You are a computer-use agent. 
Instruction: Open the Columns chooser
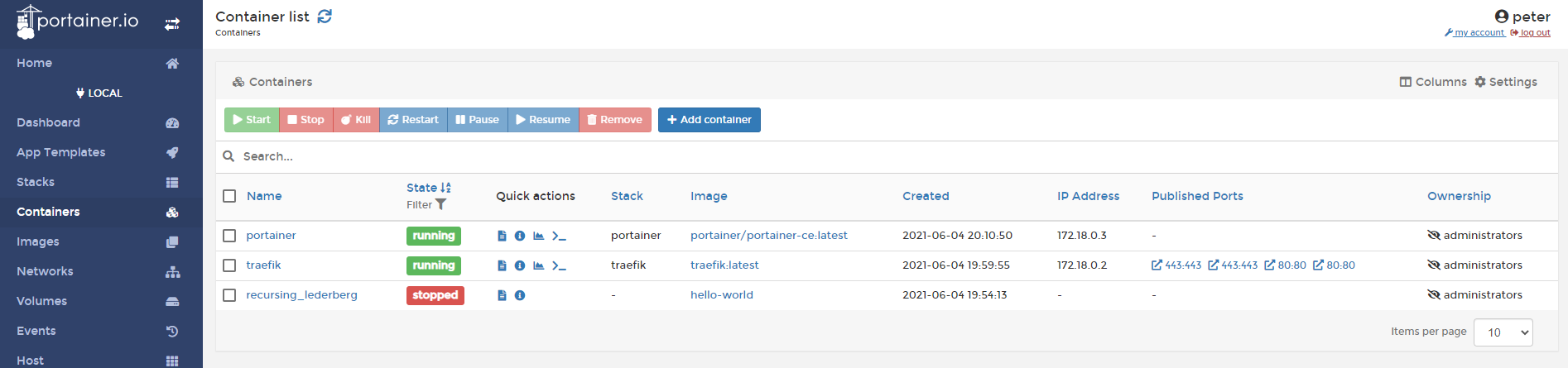tap(1433, 82)
